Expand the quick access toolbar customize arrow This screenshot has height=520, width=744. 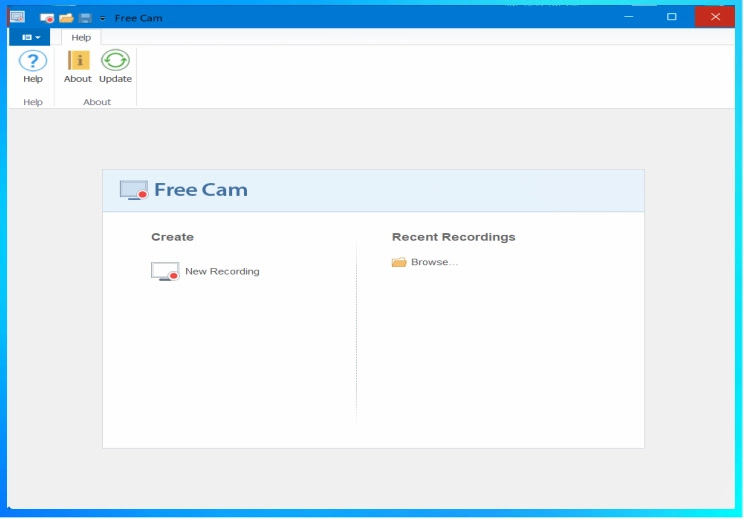point(102,19)
